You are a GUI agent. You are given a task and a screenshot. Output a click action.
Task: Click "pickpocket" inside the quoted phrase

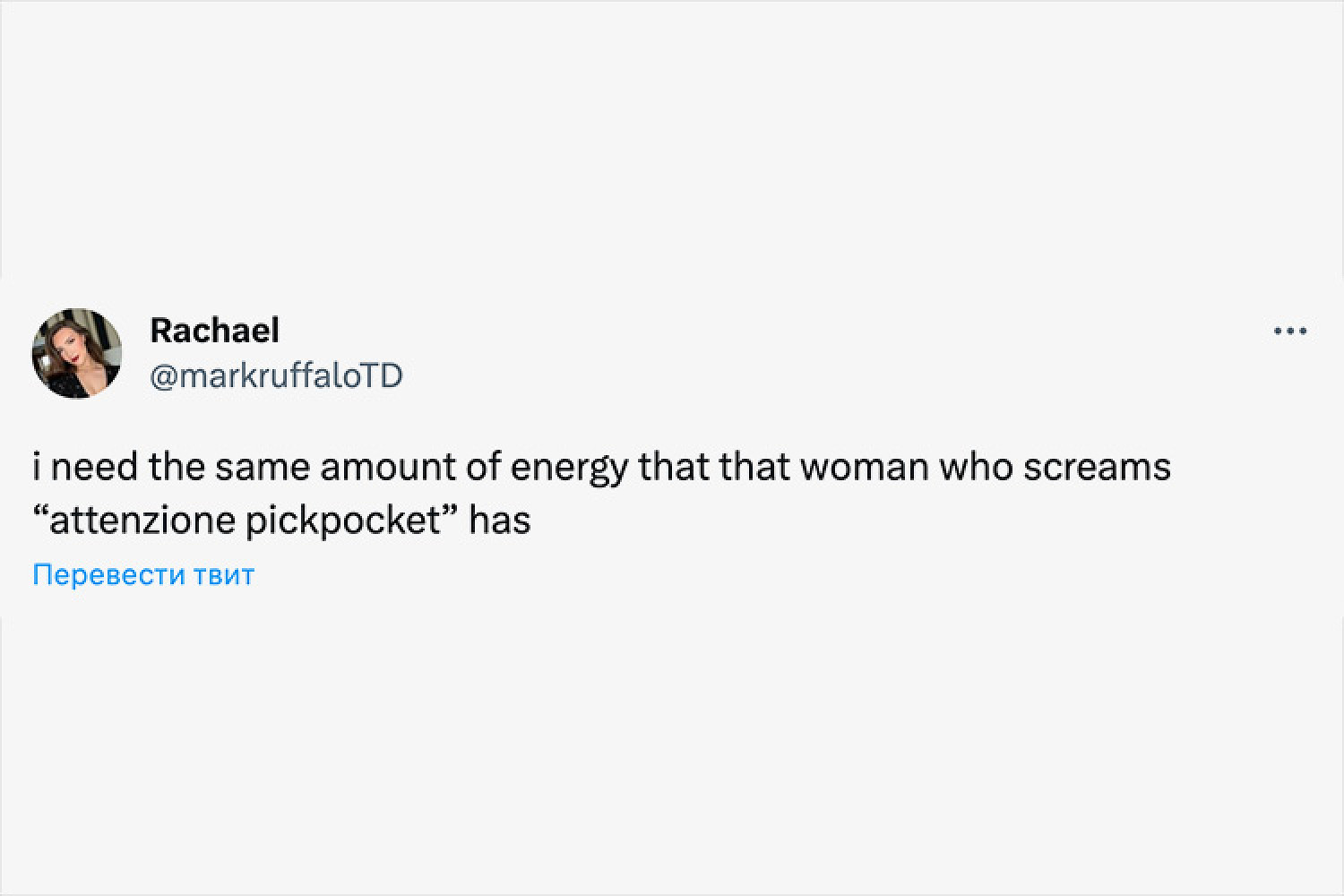pyautogui.click(x=340, y=520)
